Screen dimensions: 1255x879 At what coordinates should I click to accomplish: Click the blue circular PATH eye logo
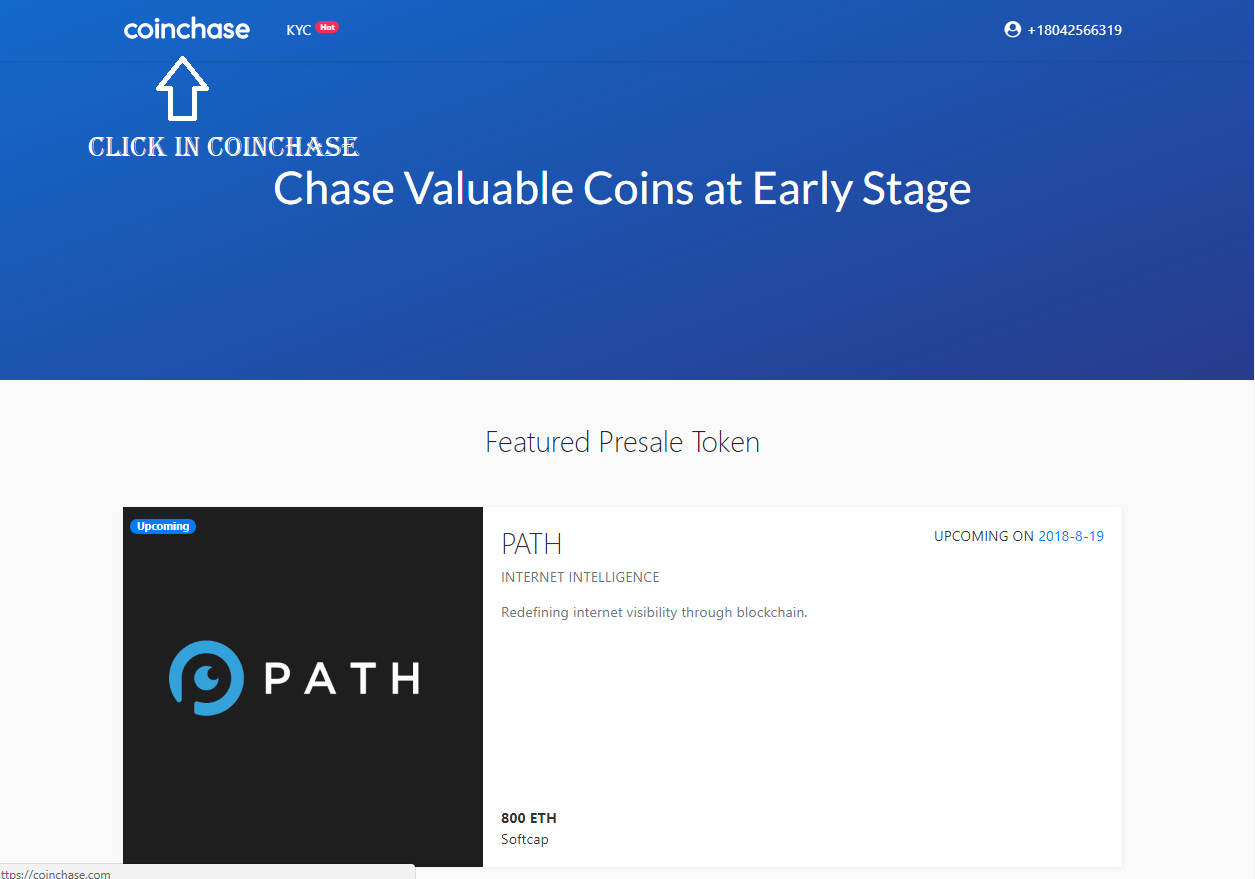tap(206, 678)
